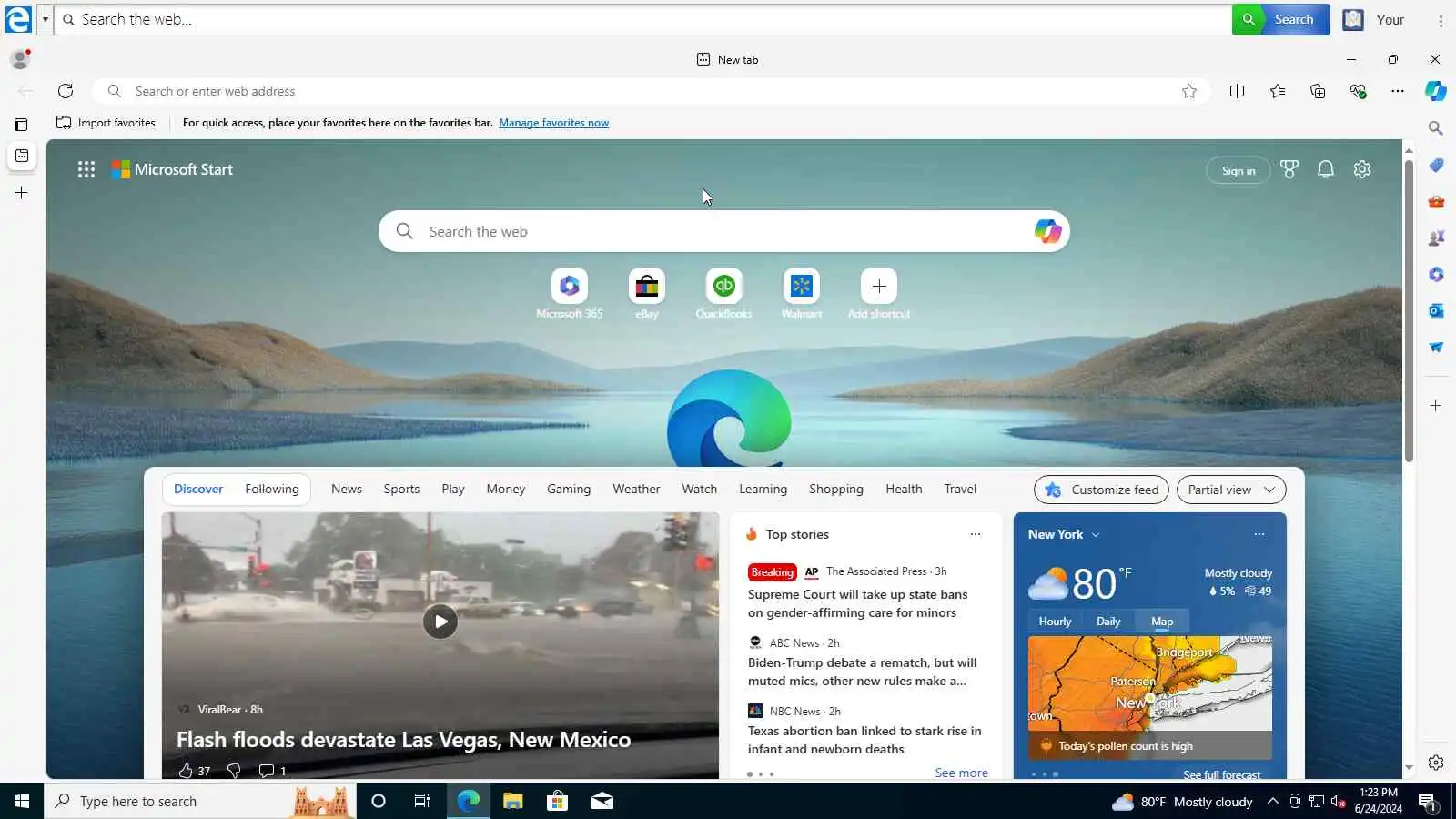Click the Split screen icon
Image resolution: width=1456 pixels, height=819 pixels.
coord(1237,91)
